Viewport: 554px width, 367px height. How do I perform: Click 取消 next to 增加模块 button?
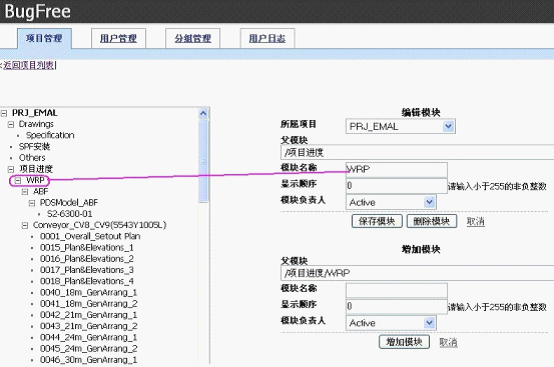tap(448, 342)
